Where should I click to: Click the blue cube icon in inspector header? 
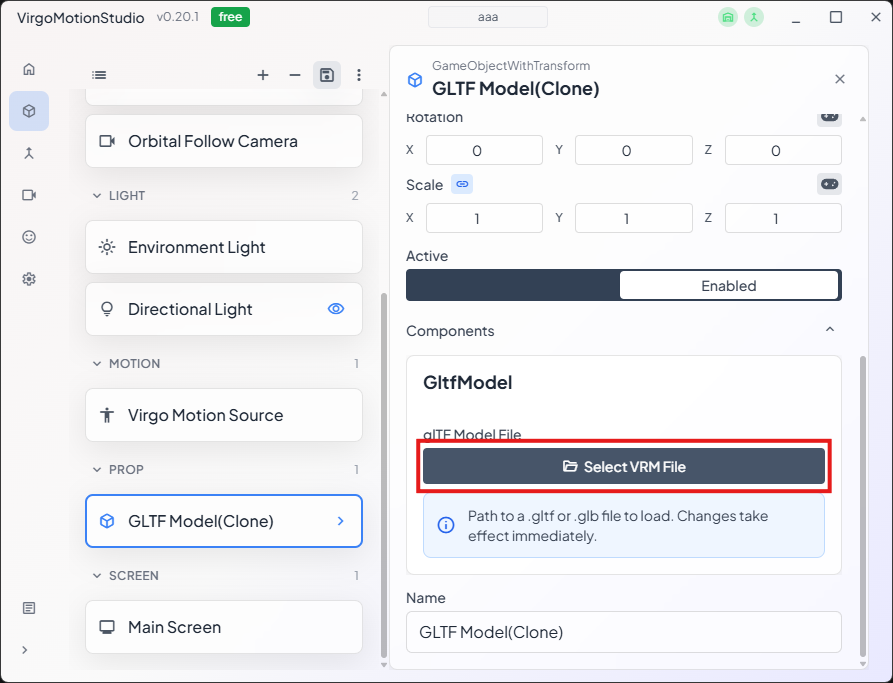click(415, 80)
